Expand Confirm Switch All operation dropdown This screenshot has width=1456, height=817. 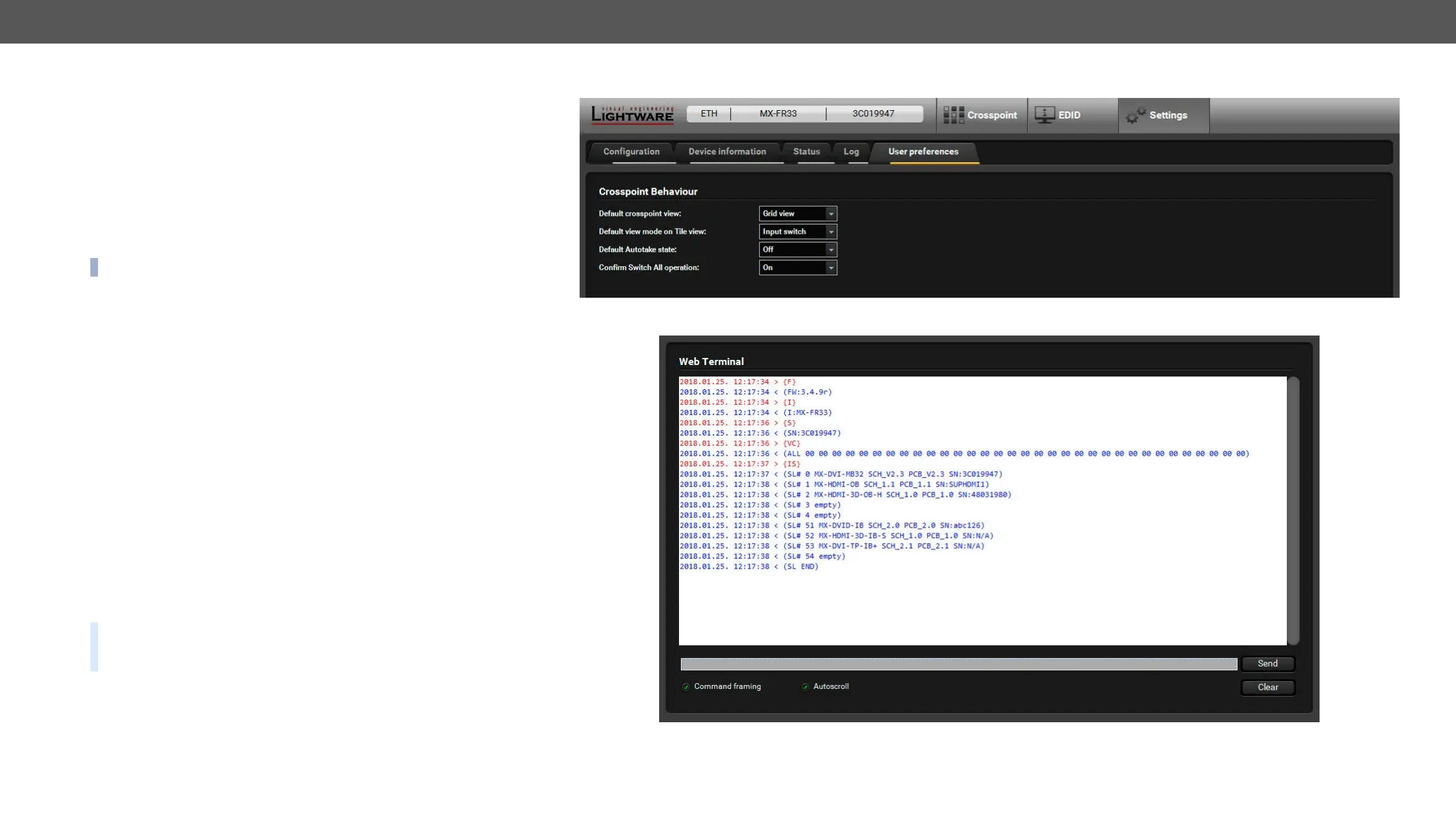point(798,268)
